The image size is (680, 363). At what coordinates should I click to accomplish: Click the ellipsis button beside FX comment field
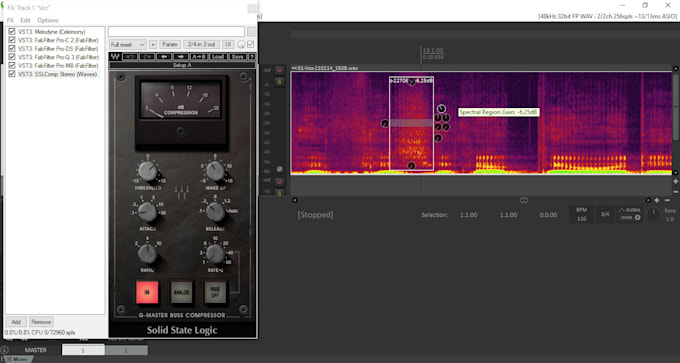(251, 32)
